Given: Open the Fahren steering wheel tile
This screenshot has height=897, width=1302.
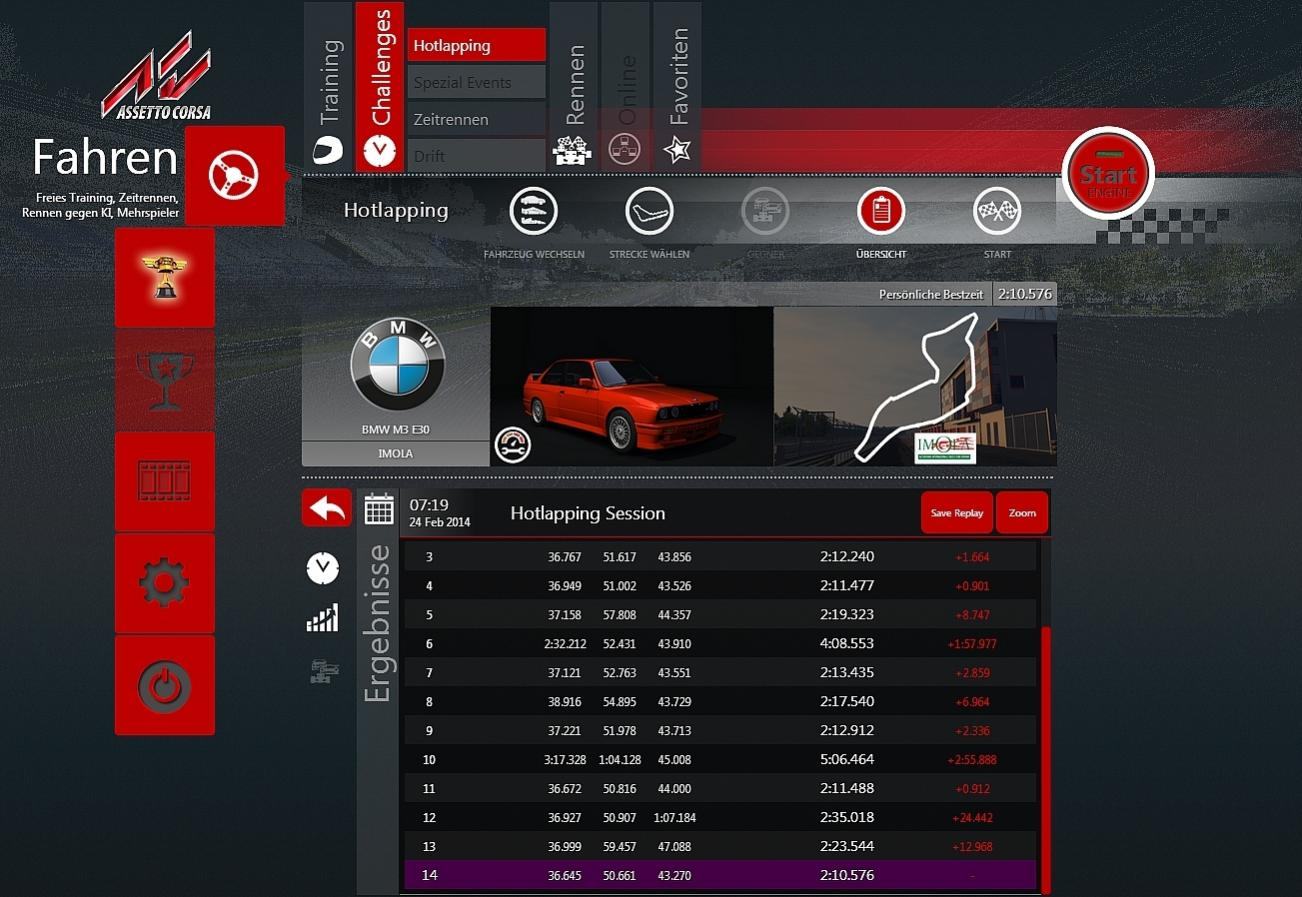Looking at the screenshot, I should 235,176.
